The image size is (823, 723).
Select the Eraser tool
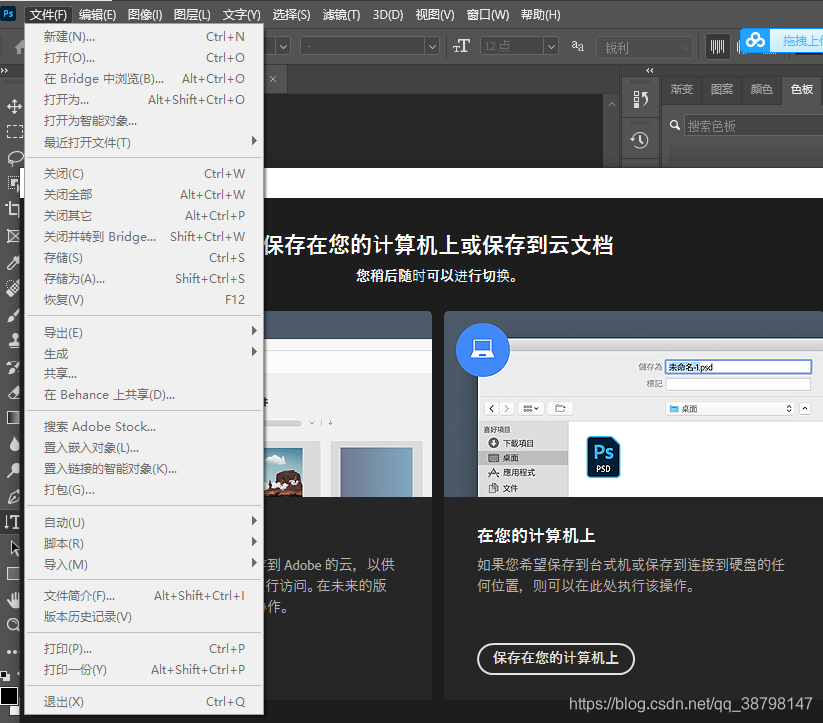tap(13, 392)
